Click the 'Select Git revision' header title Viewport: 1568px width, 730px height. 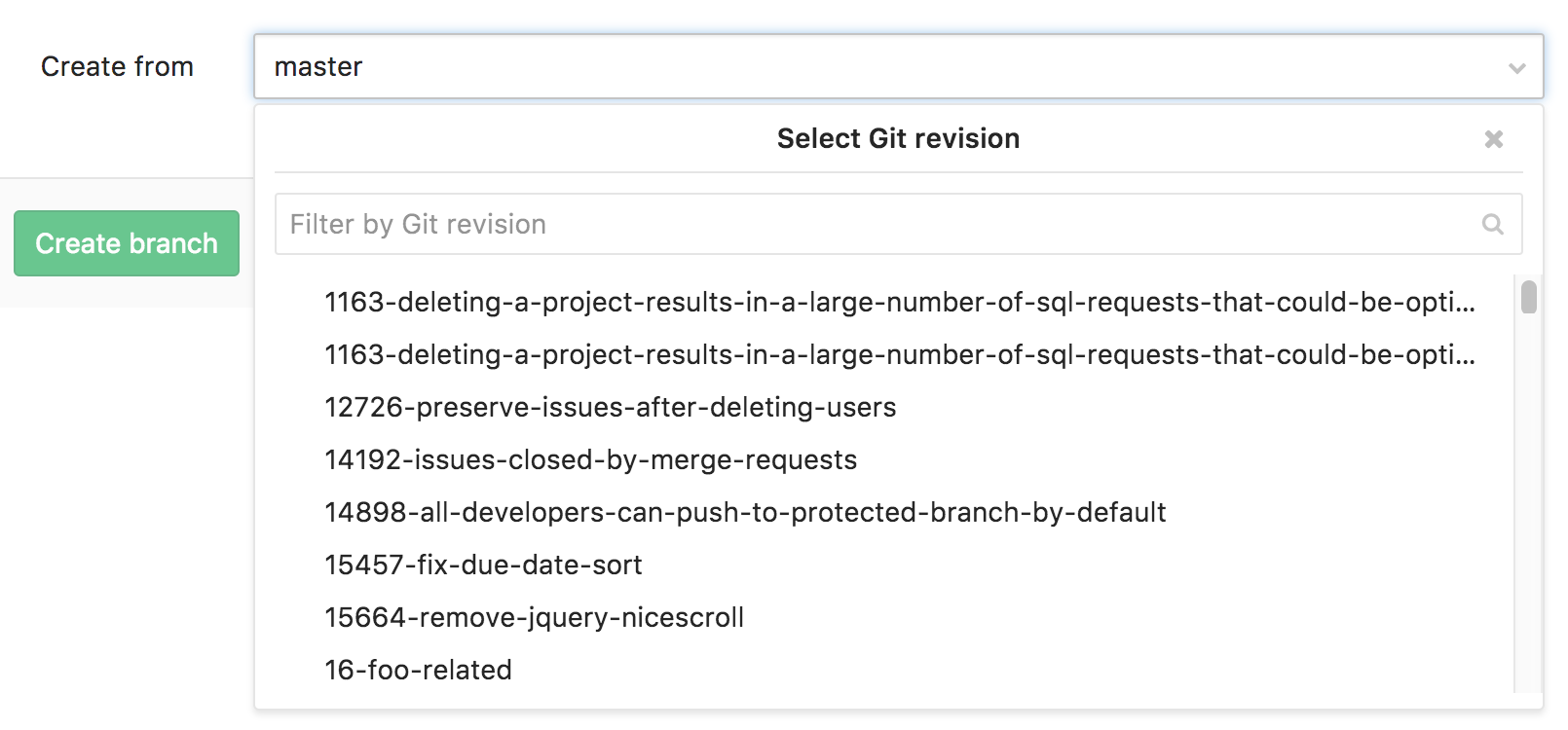(898, 139)
